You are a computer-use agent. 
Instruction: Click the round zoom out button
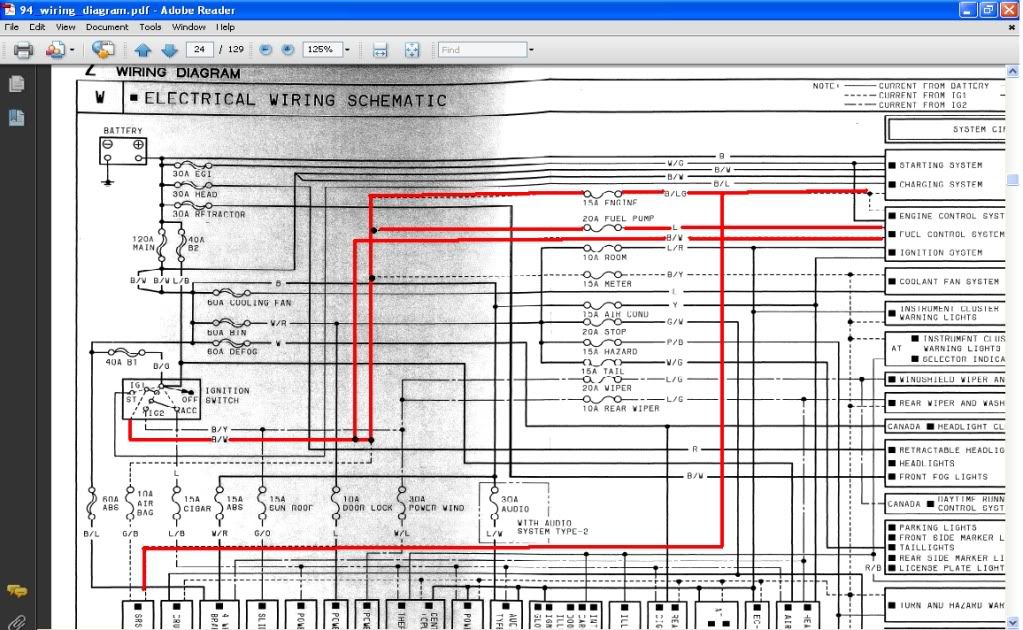(x=266, y=50)
